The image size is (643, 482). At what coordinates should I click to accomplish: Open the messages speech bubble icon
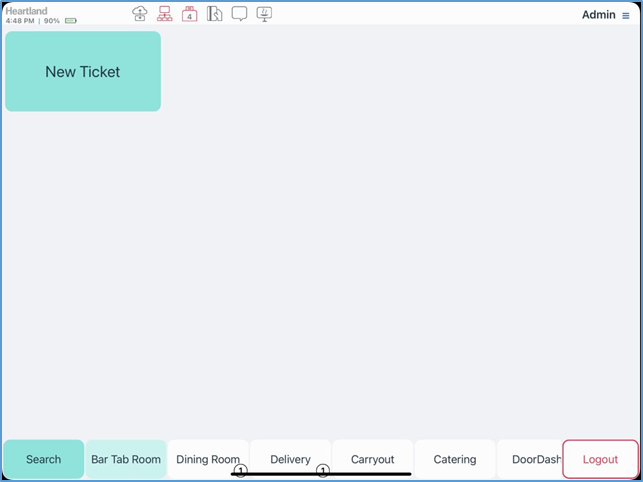coord(240,14)
